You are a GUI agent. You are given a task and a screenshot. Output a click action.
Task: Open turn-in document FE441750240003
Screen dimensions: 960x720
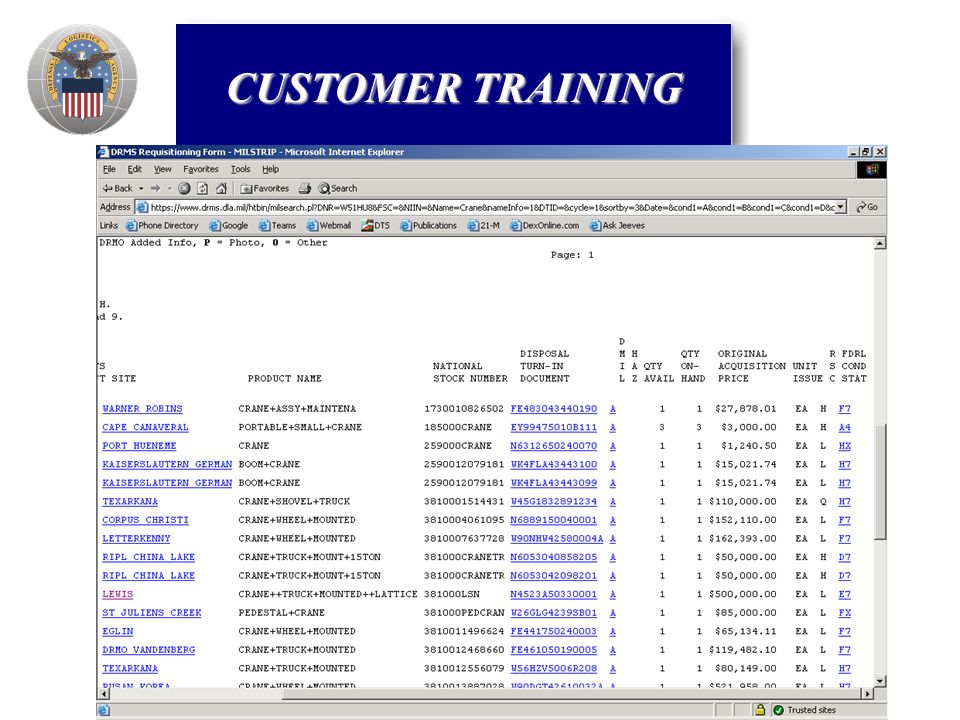coord(553,631)
